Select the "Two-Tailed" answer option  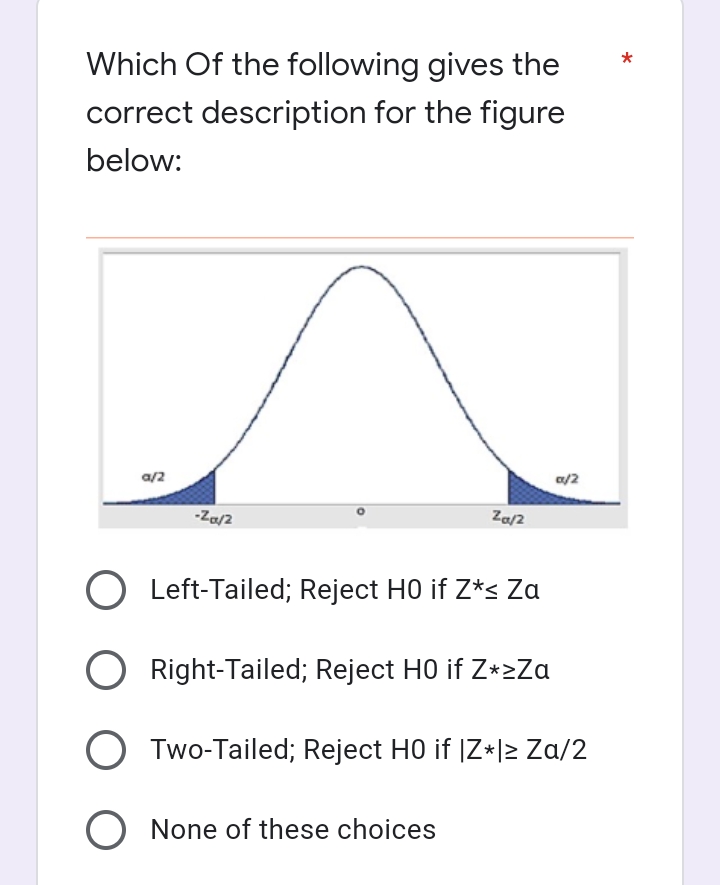click(106, 750)
